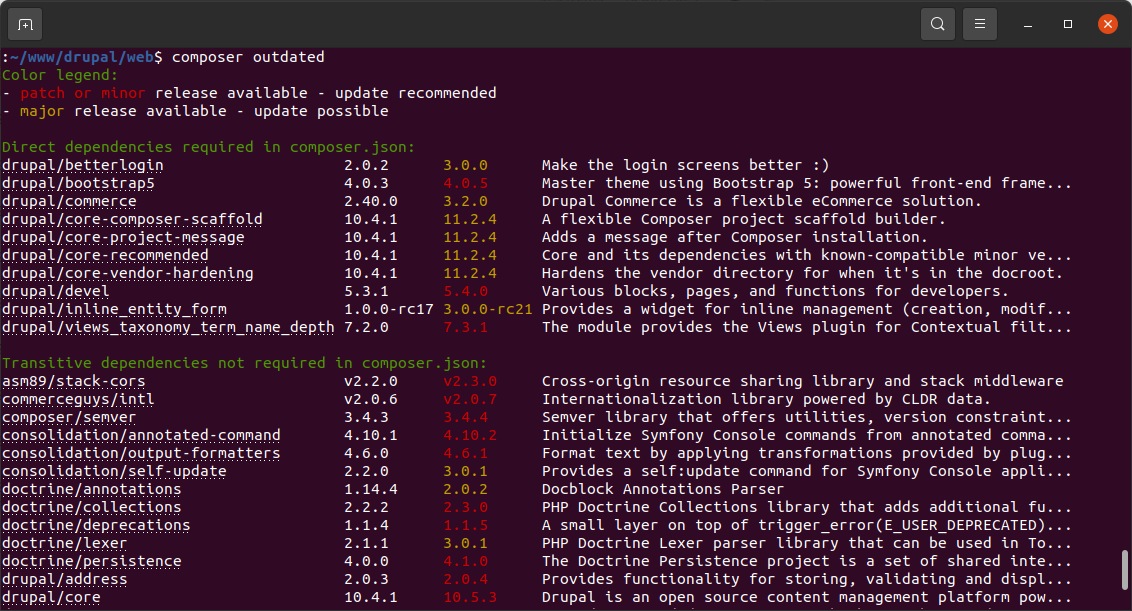Viewport: 1132px width, 611px height.
Task: Click latest version 10.5.3 for drupal/core
Action: pos(470,597)
